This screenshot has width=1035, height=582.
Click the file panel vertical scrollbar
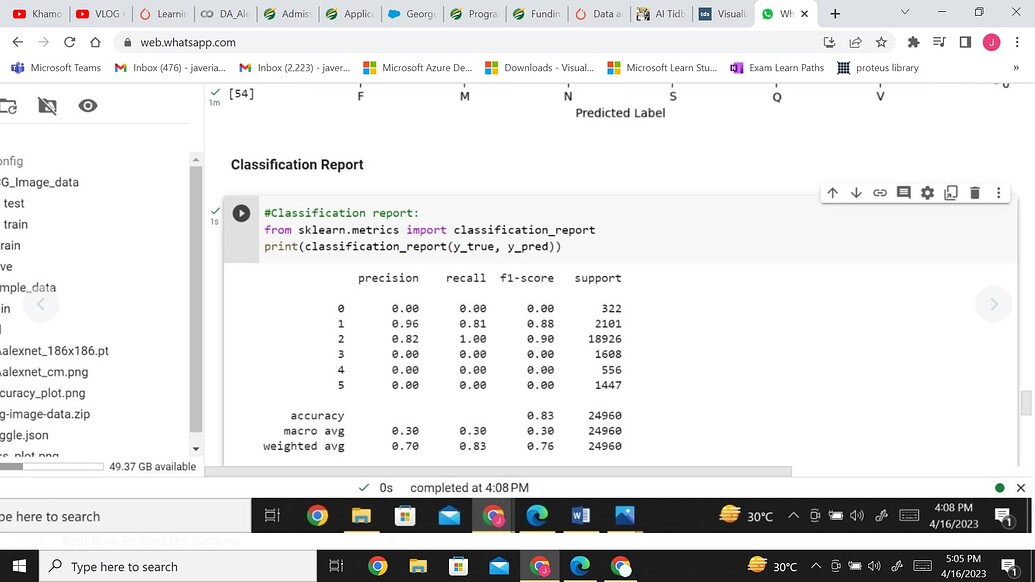point(196,300)
